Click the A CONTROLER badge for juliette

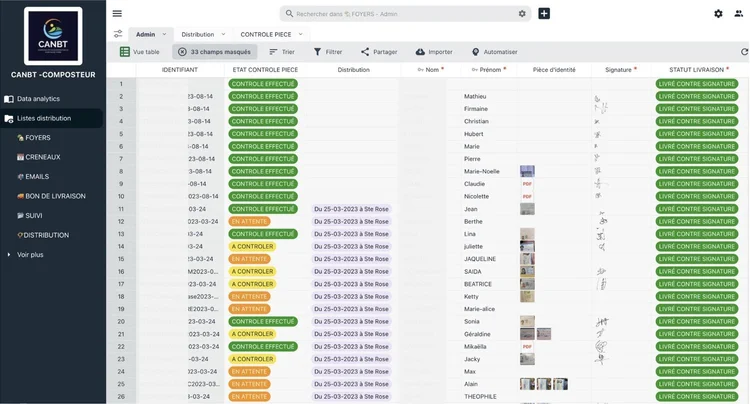tap(252, 247)
